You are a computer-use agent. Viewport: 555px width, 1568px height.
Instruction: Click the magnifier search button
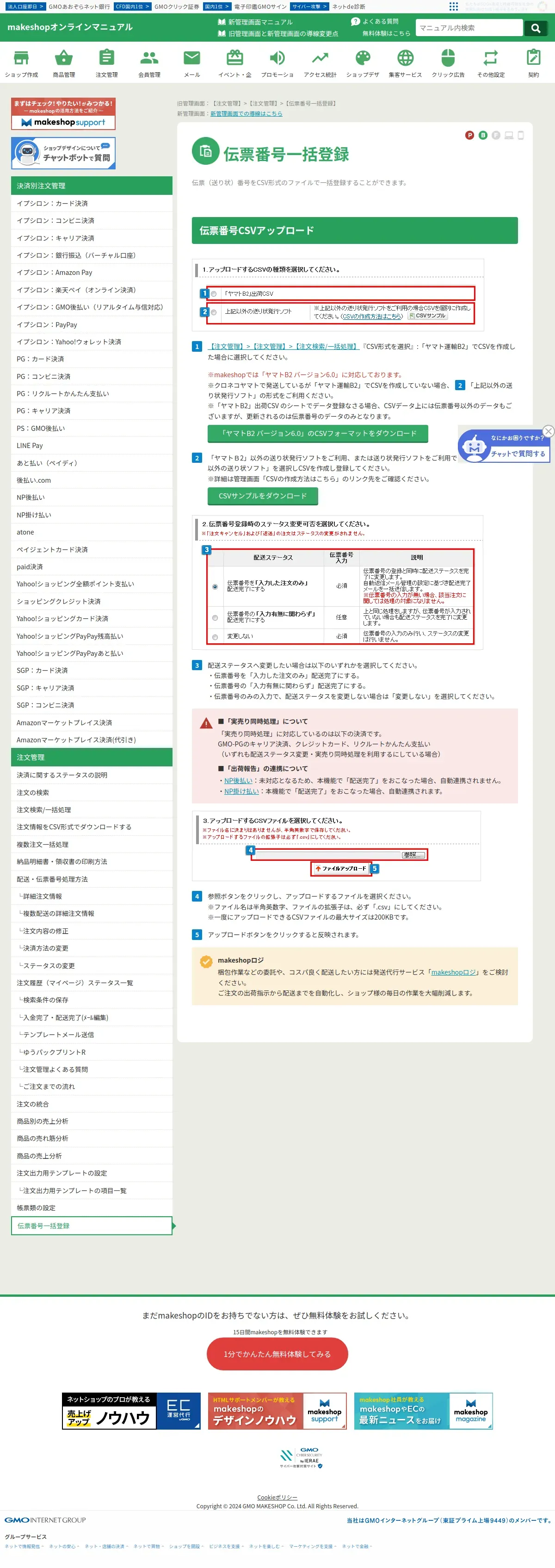(536, 28)
